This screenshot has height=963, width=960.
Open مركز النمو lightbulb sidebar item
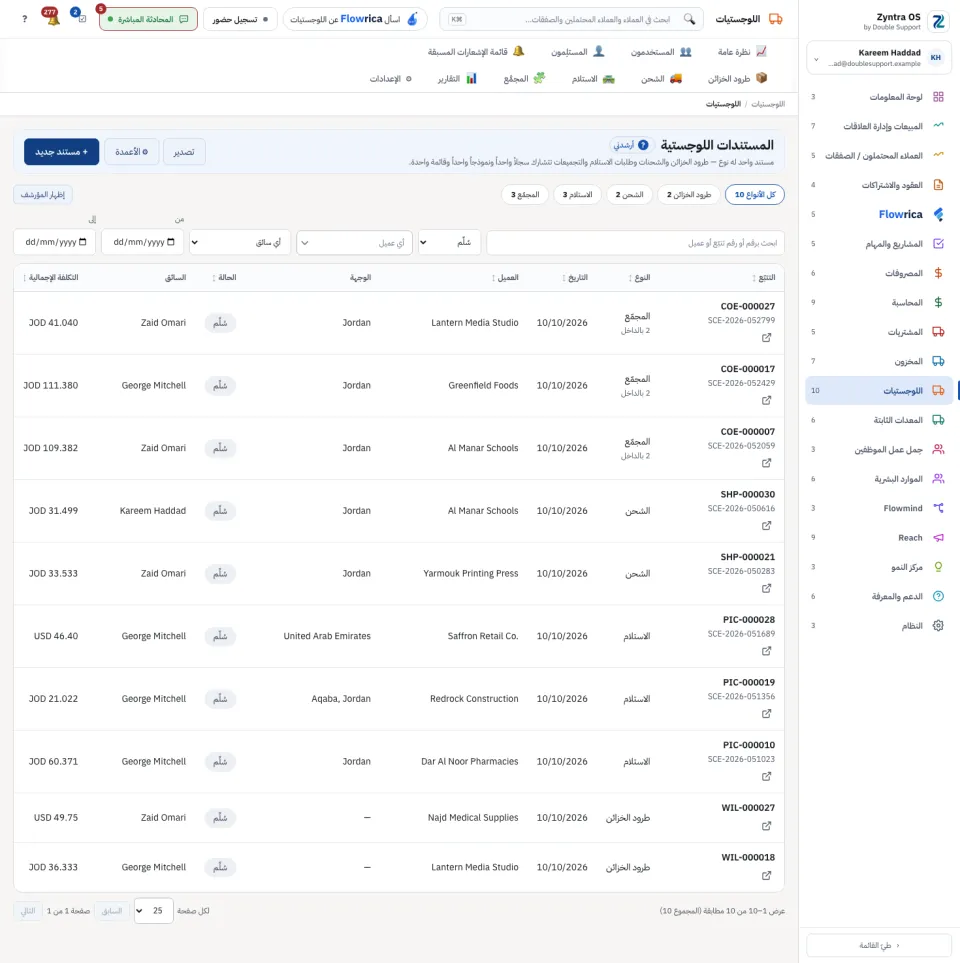click(x=879, y=567)
